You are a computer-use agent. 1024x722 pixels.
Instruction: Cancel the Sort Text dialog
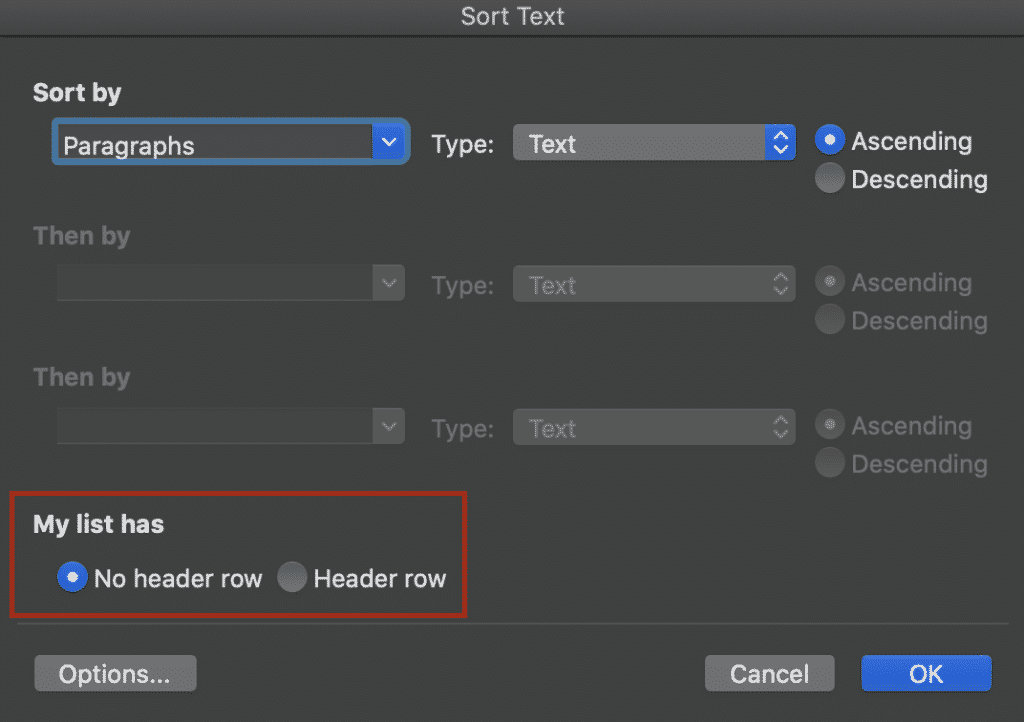coord(769,673)
